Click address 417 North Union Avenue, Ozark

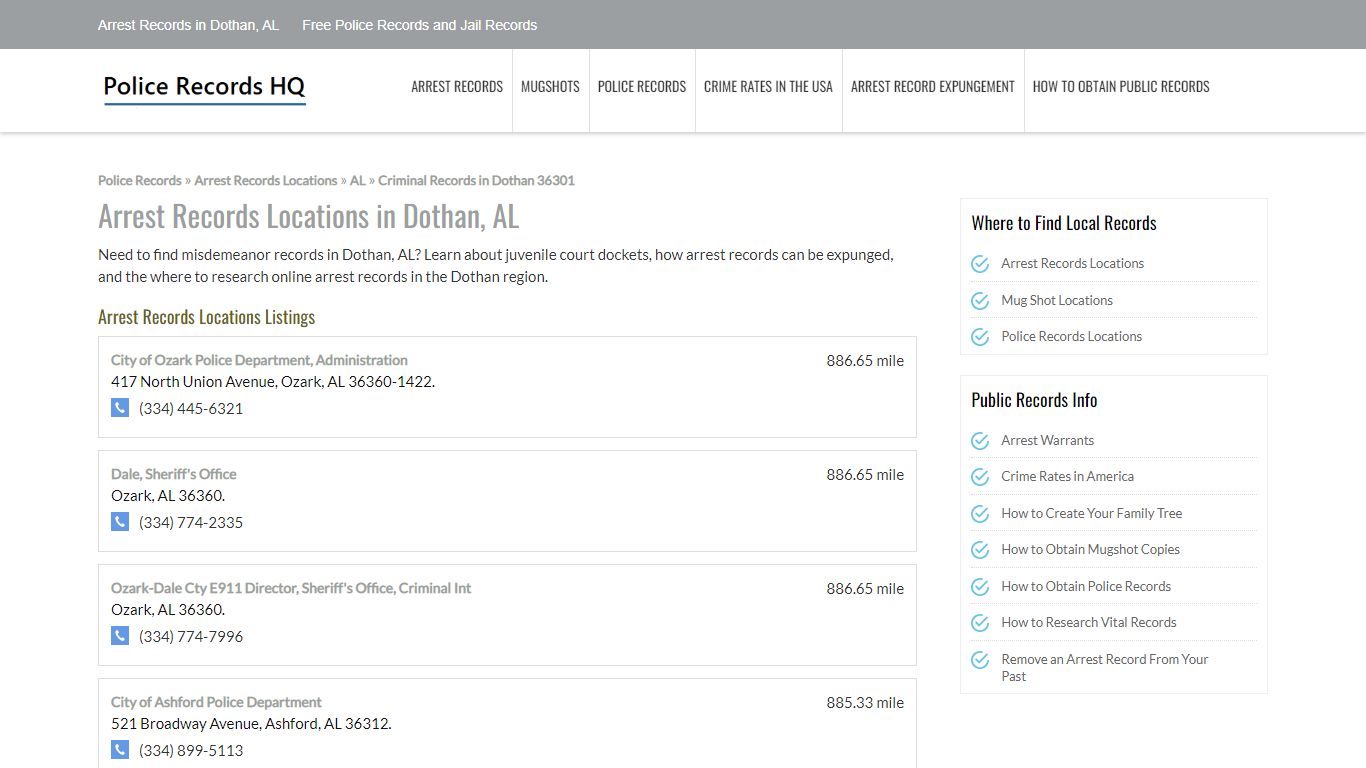click(273, 382)
